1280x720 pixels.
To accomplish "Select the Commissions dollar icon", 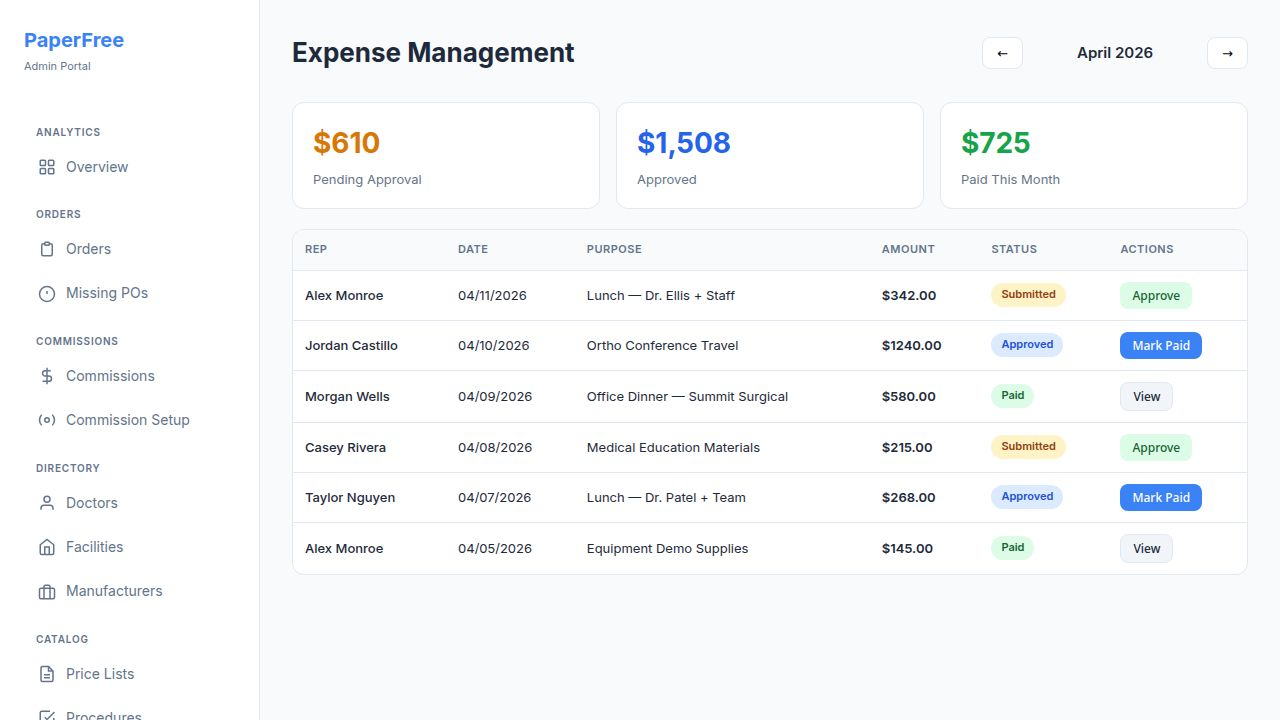I will pyautogui.click(x=47, y=376).
